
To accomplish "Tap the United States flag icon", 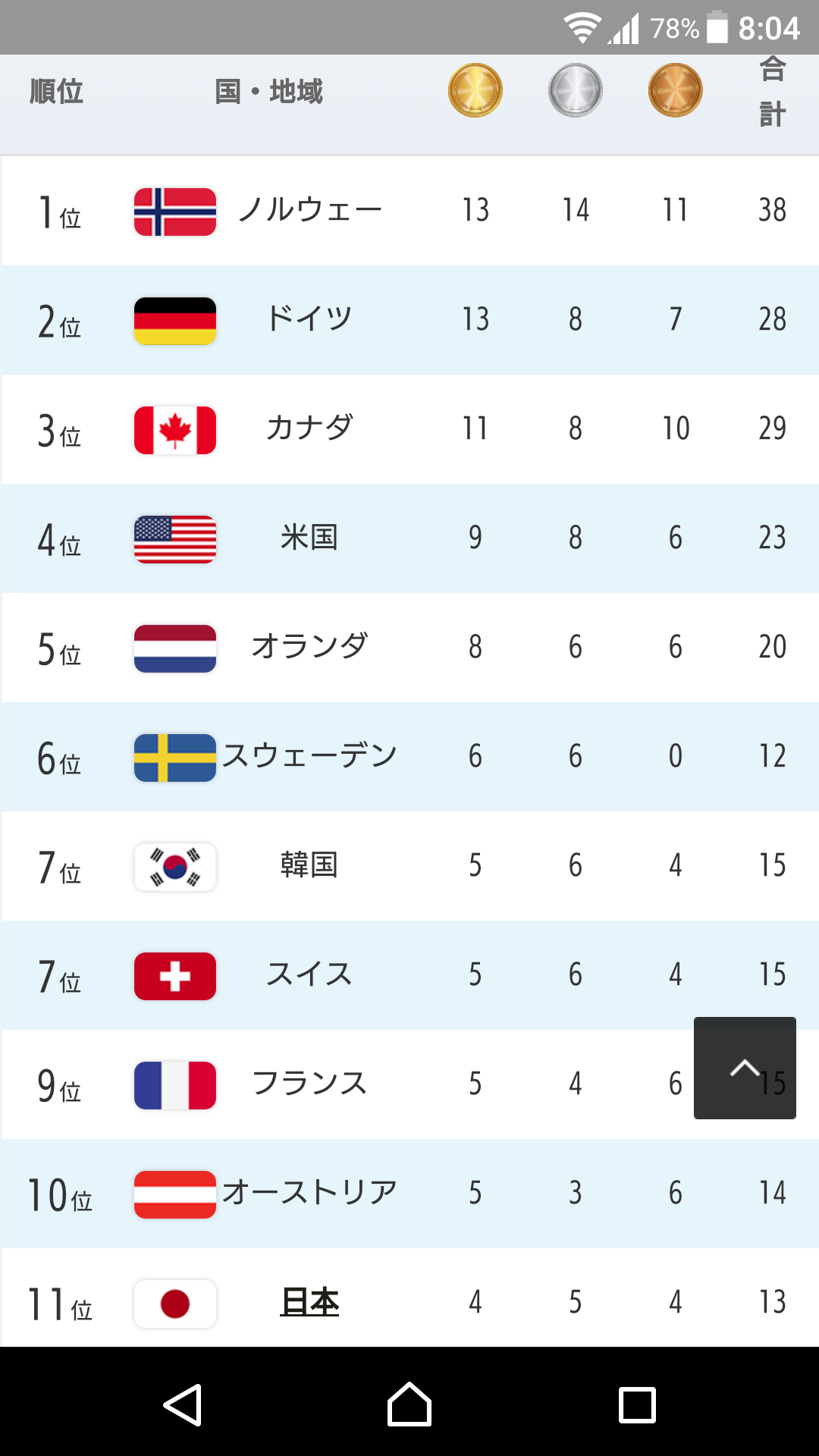I will [175, 539].
